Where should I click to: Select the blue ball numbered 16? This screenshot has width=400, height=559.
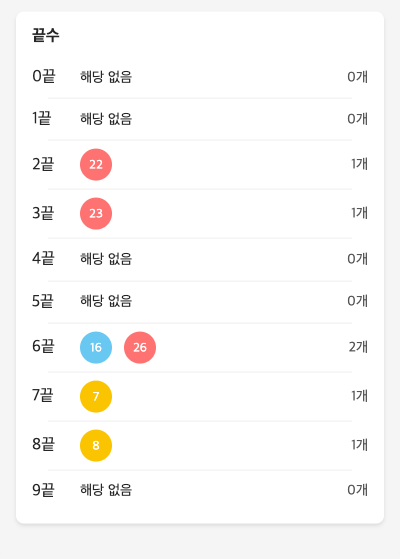[x=96, y=347]
